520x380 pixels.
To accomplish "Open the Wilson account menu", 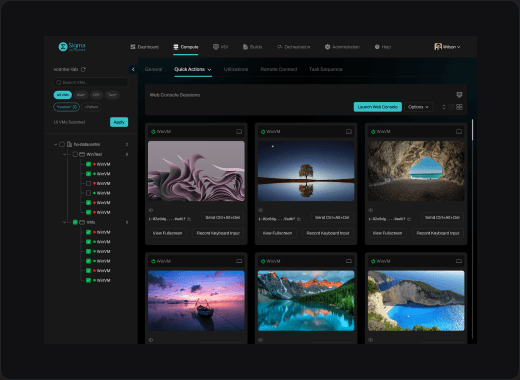I will [x=447, y=47].
